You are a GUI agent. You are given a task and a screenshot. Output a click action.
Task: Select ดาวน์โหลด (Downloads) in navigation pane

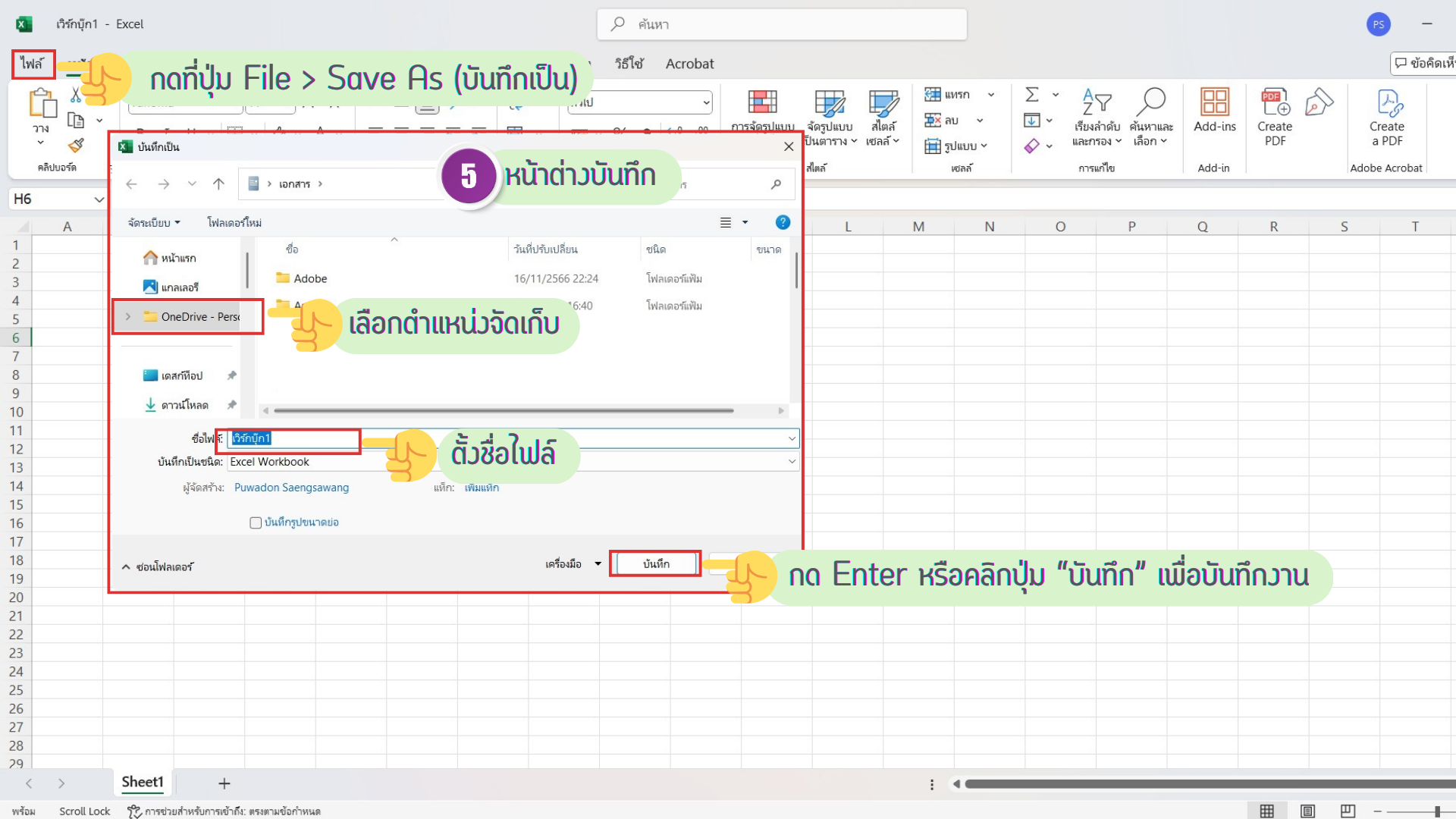point(176,405)
